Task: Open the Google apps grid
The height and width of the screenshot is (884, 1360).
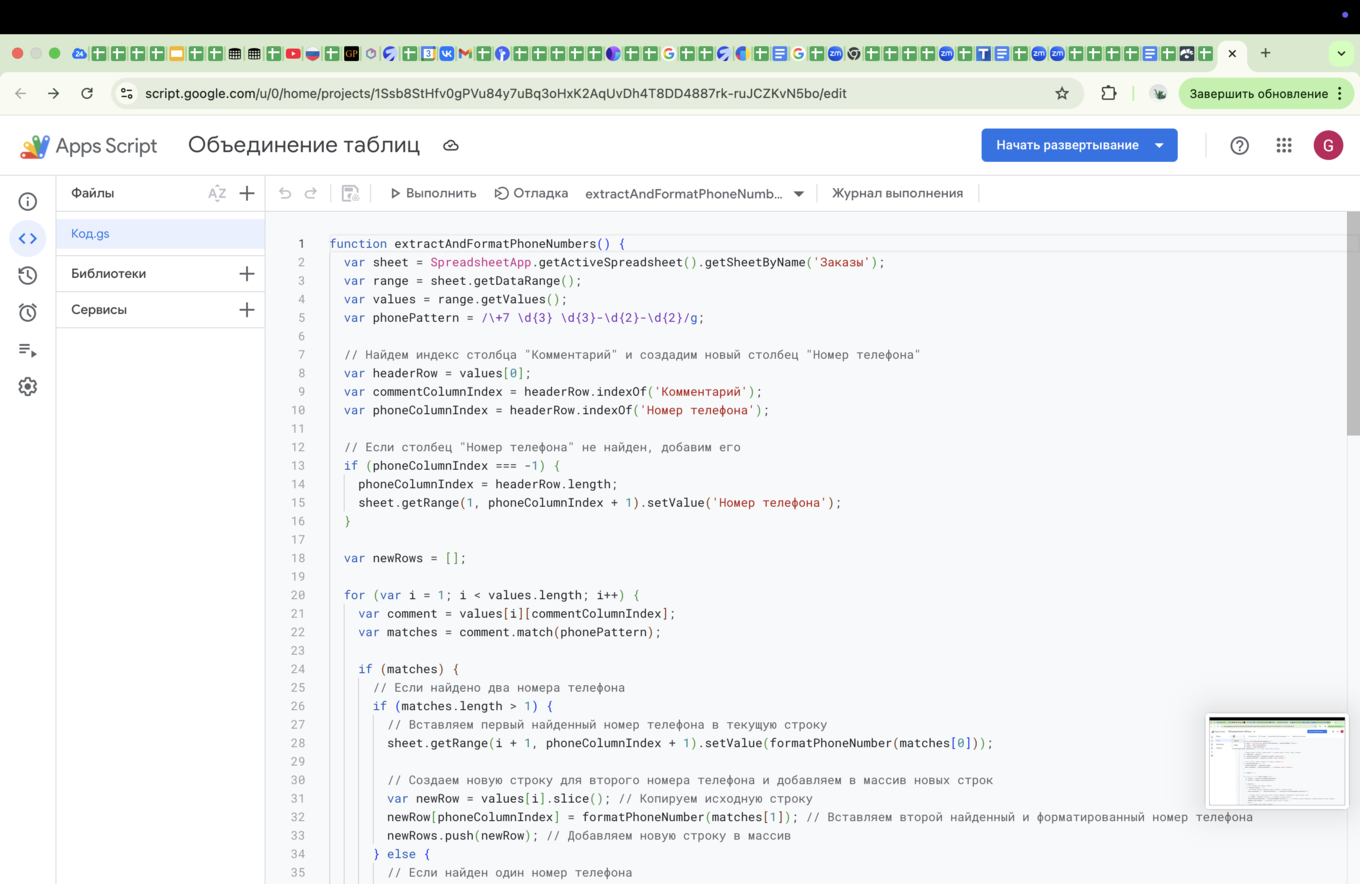Action: (1284, 145)
